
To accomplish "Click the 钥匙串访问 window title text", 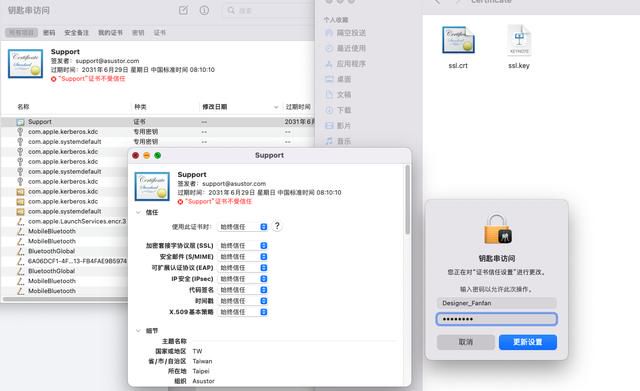I will [x=29, y=10].
